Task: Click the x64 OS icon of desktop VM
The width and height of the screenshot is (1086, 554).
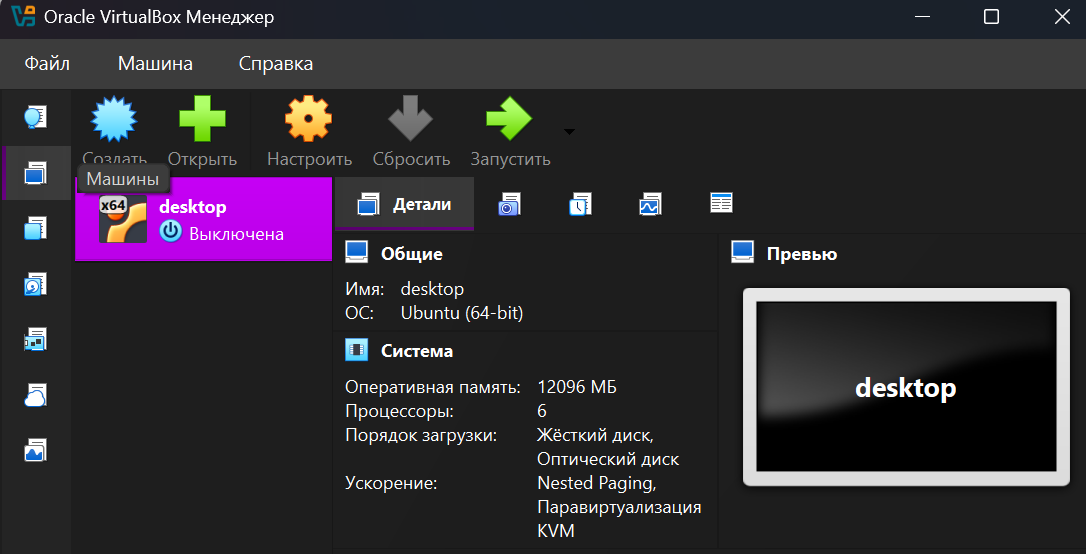Action: pyautogui.click(x=123, y=219)
